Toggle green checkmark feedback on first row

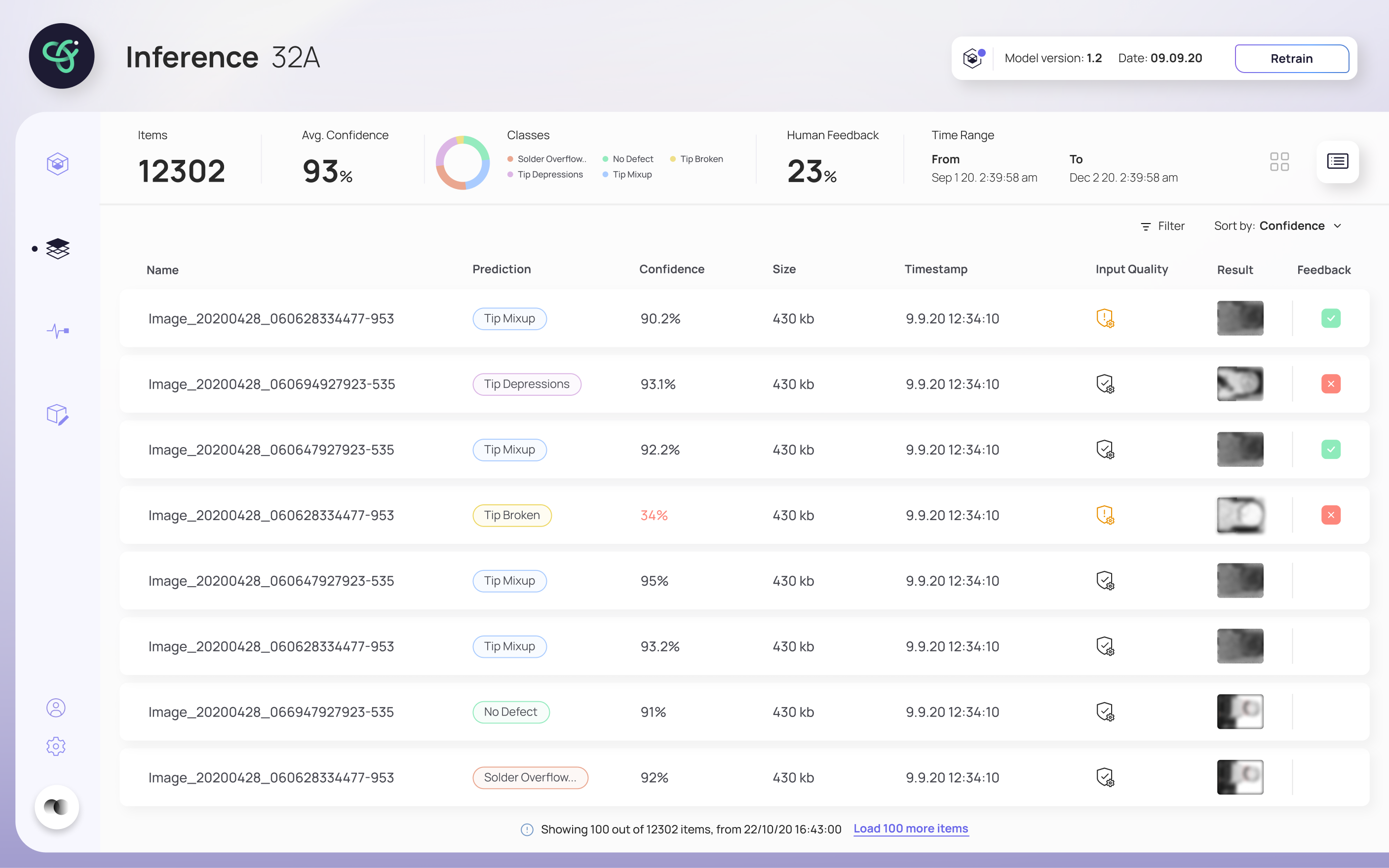pos(1330,318)
